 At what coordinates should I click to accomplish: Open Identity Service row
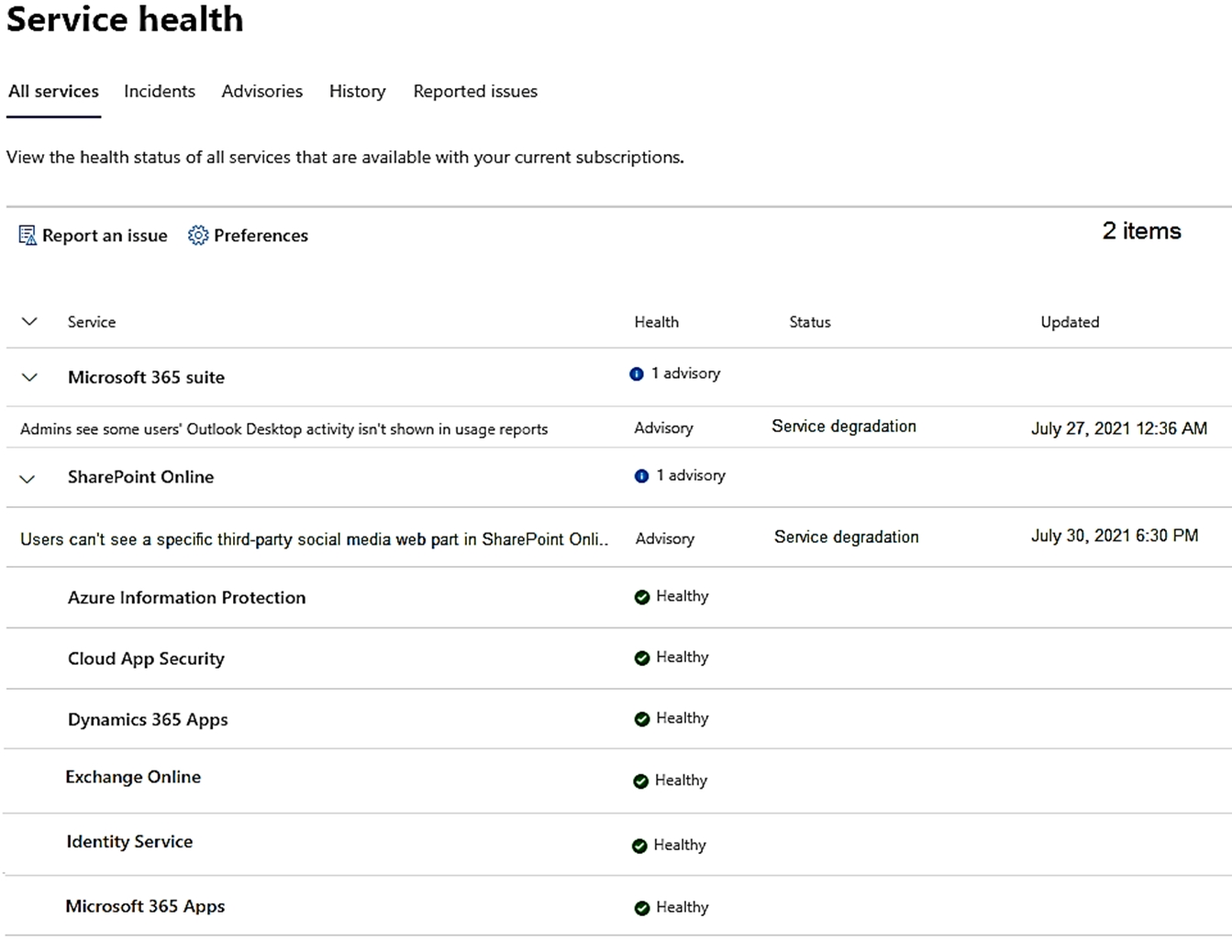[x=618, y=844]
